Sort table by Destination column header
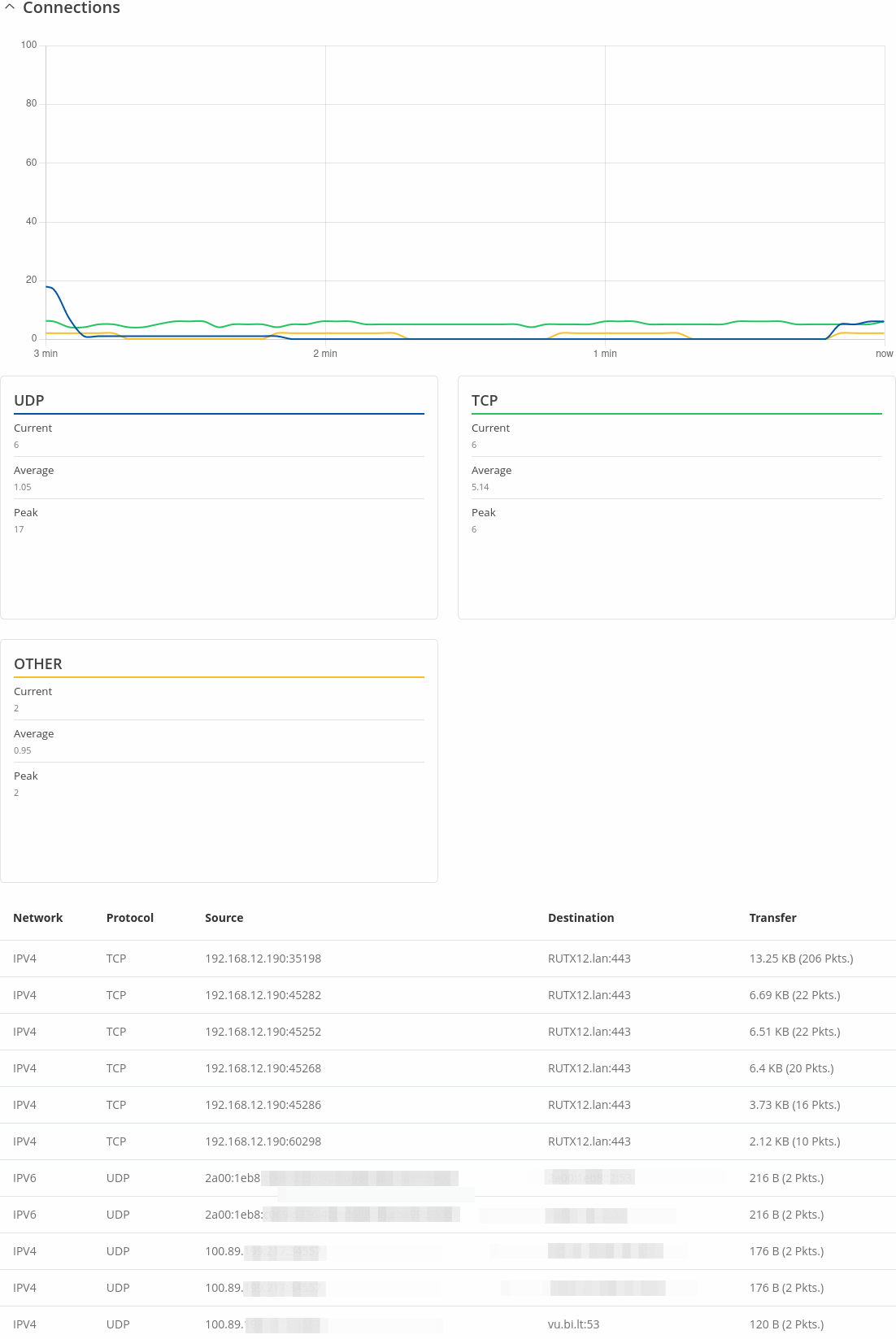This screenshot has height=1339, width=896. point(581,918)
